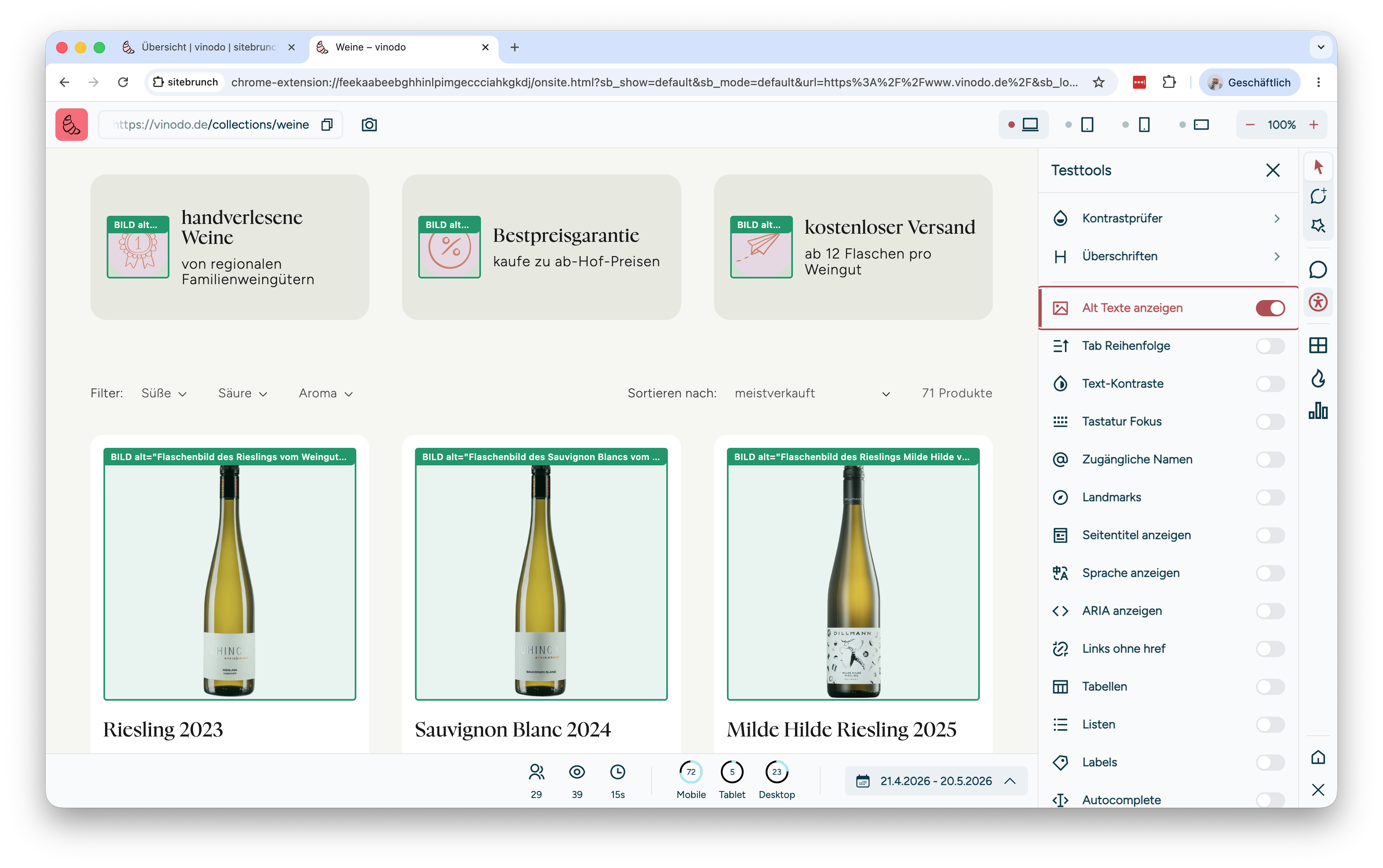Open the Aroma filter dropdown
The height and width of the screenshot is (868, 1383).
325,393
